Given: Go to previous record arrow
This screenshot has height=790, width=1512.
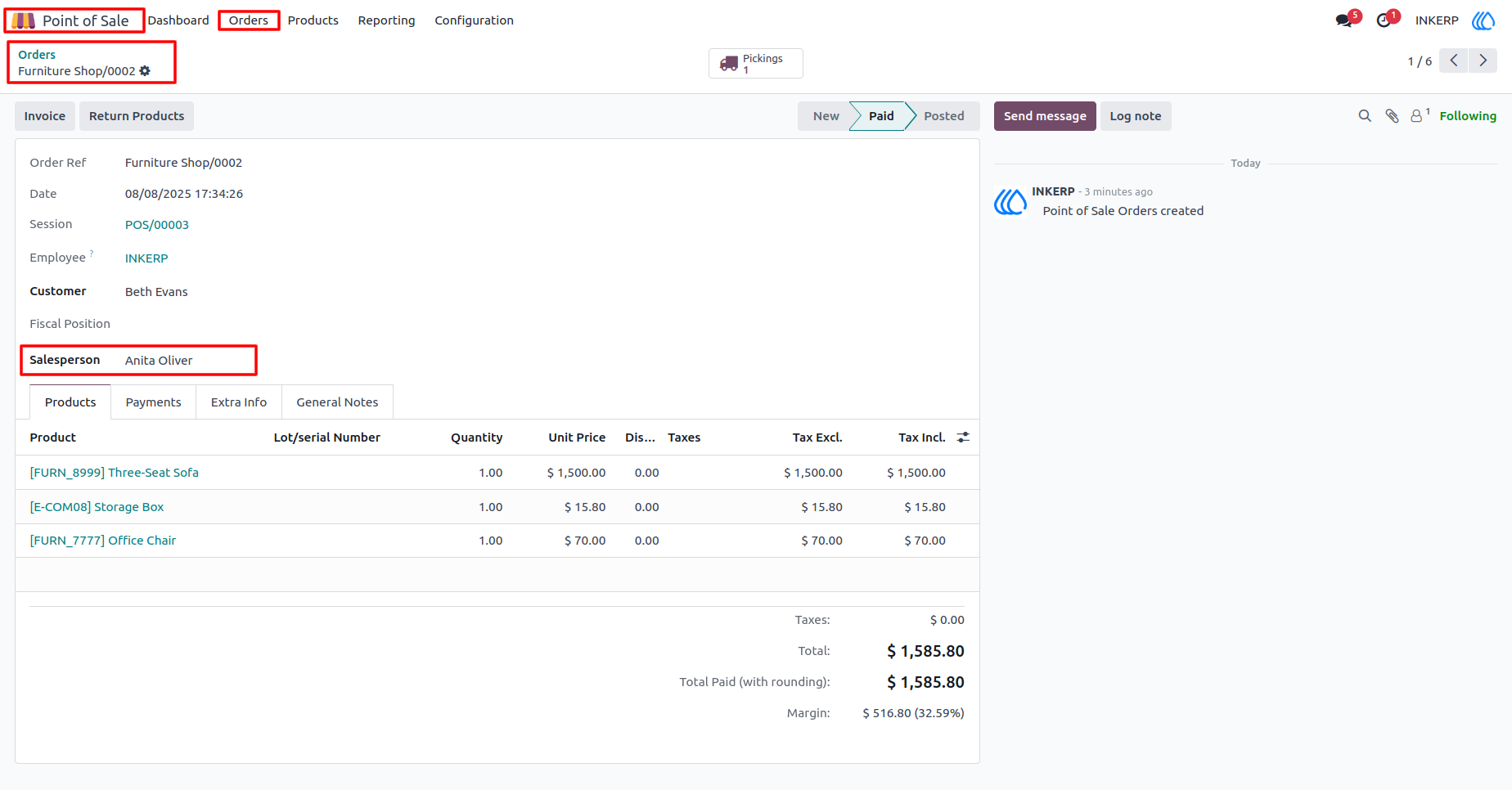Looking at the screenshot, I should (x=1454, y=61).
